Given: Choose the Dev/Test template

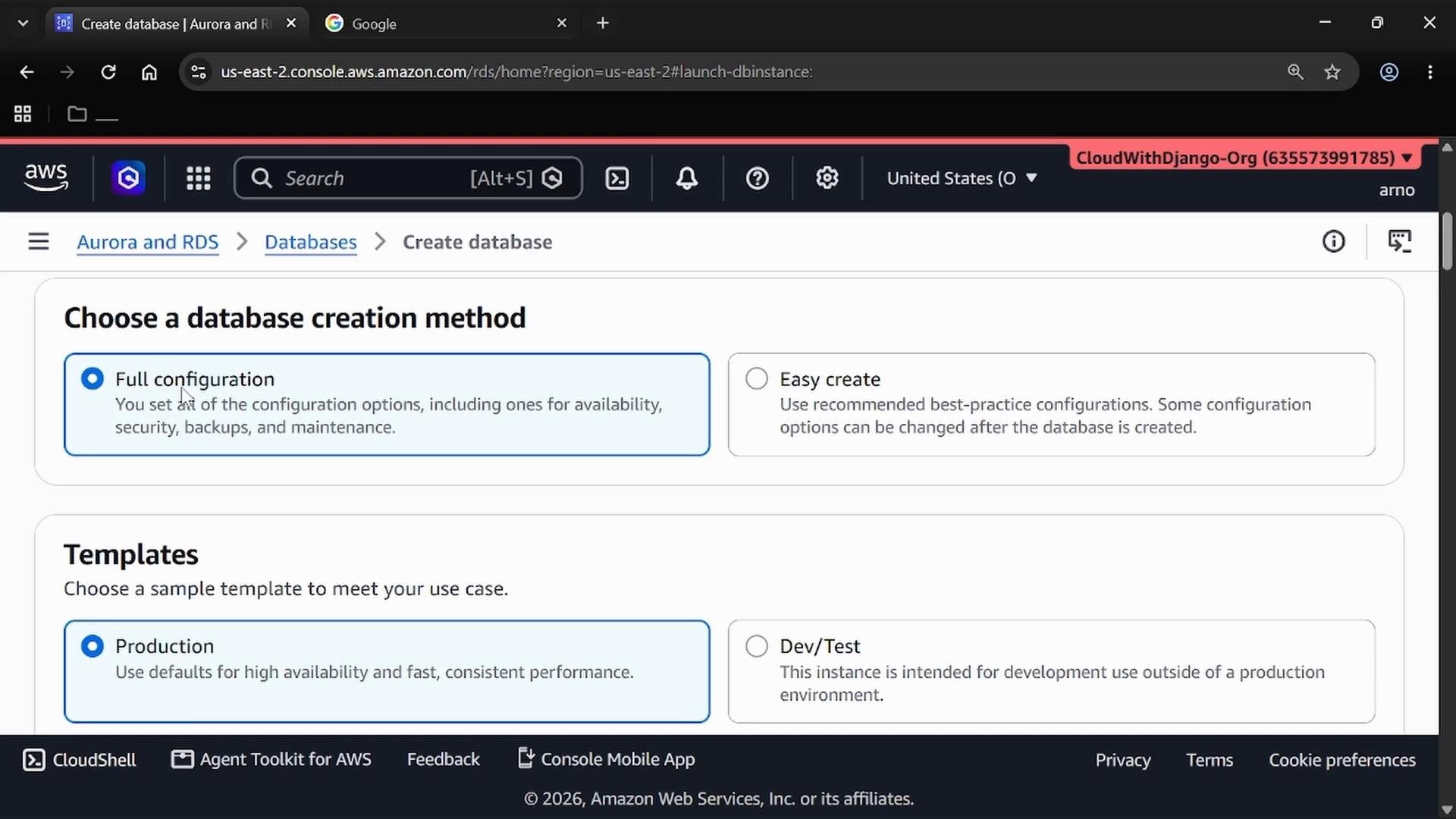Looking at the screenshot, I should (x=1051, y=671).
